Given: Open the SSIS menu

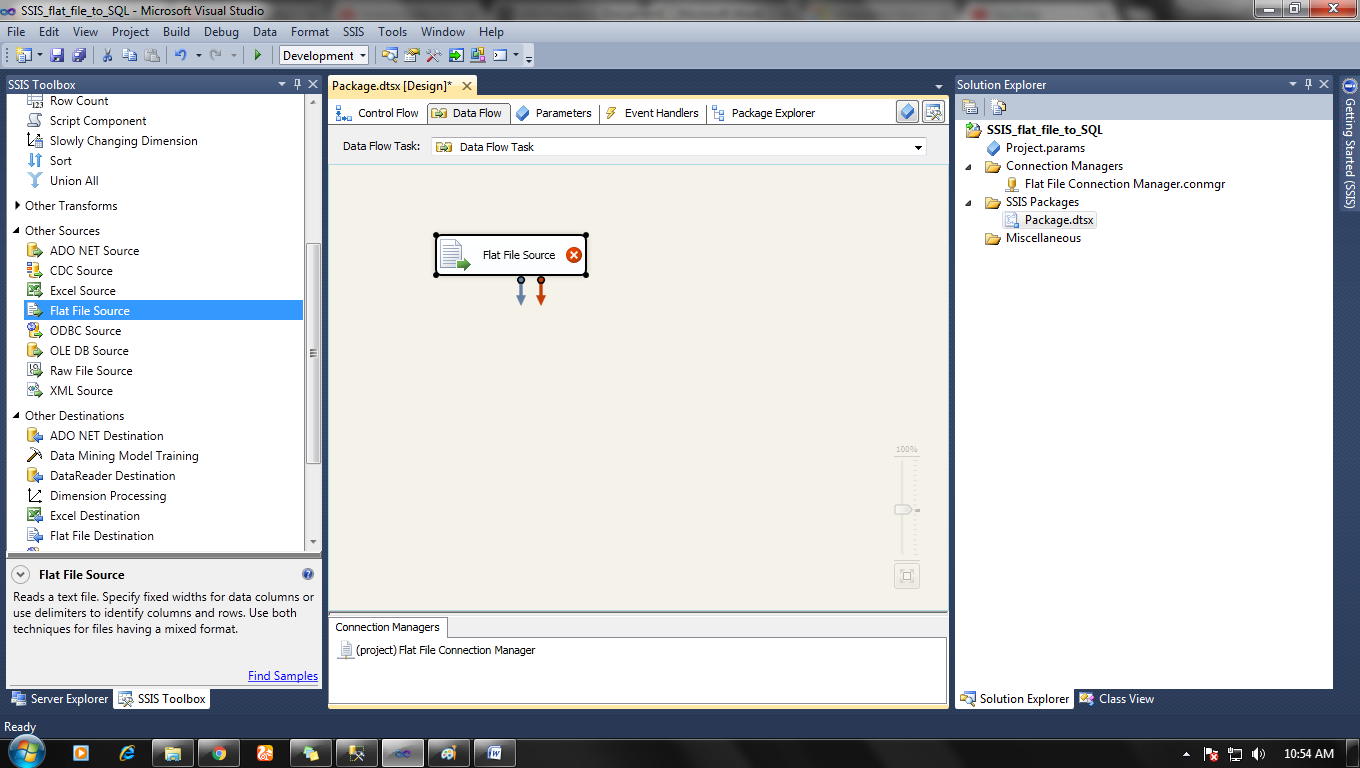Looking at the screenshot, I should [353, 32].
